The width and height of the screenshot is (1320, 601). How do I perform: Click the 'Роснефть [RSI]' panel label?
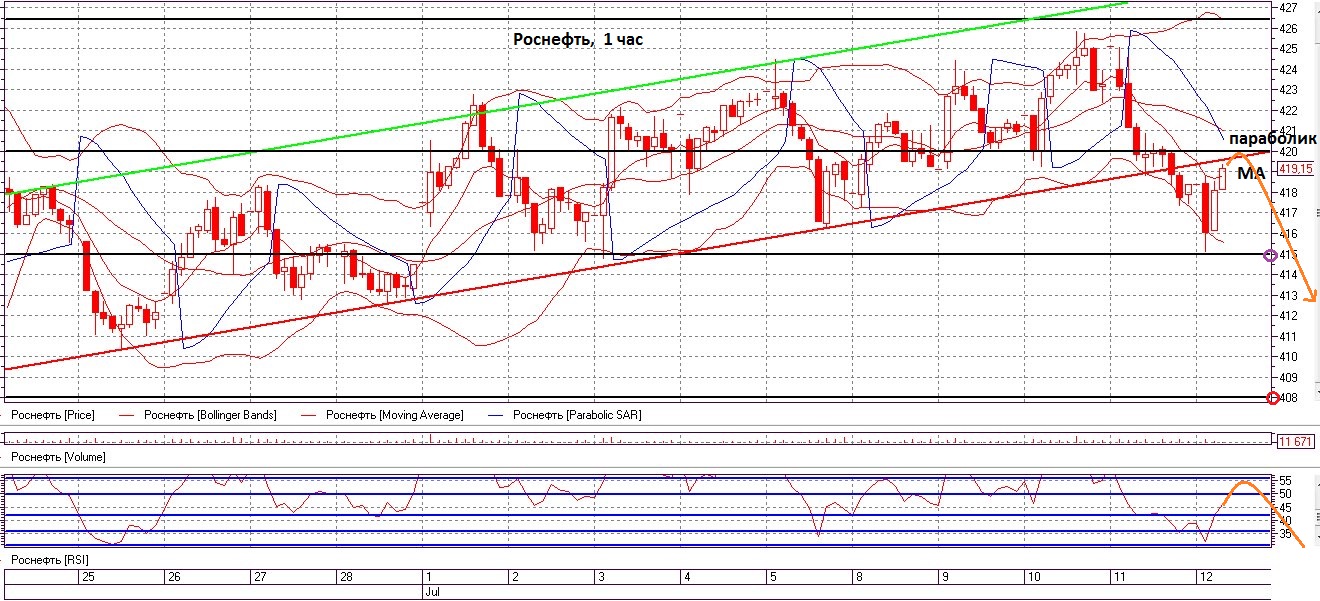(50, 560)
